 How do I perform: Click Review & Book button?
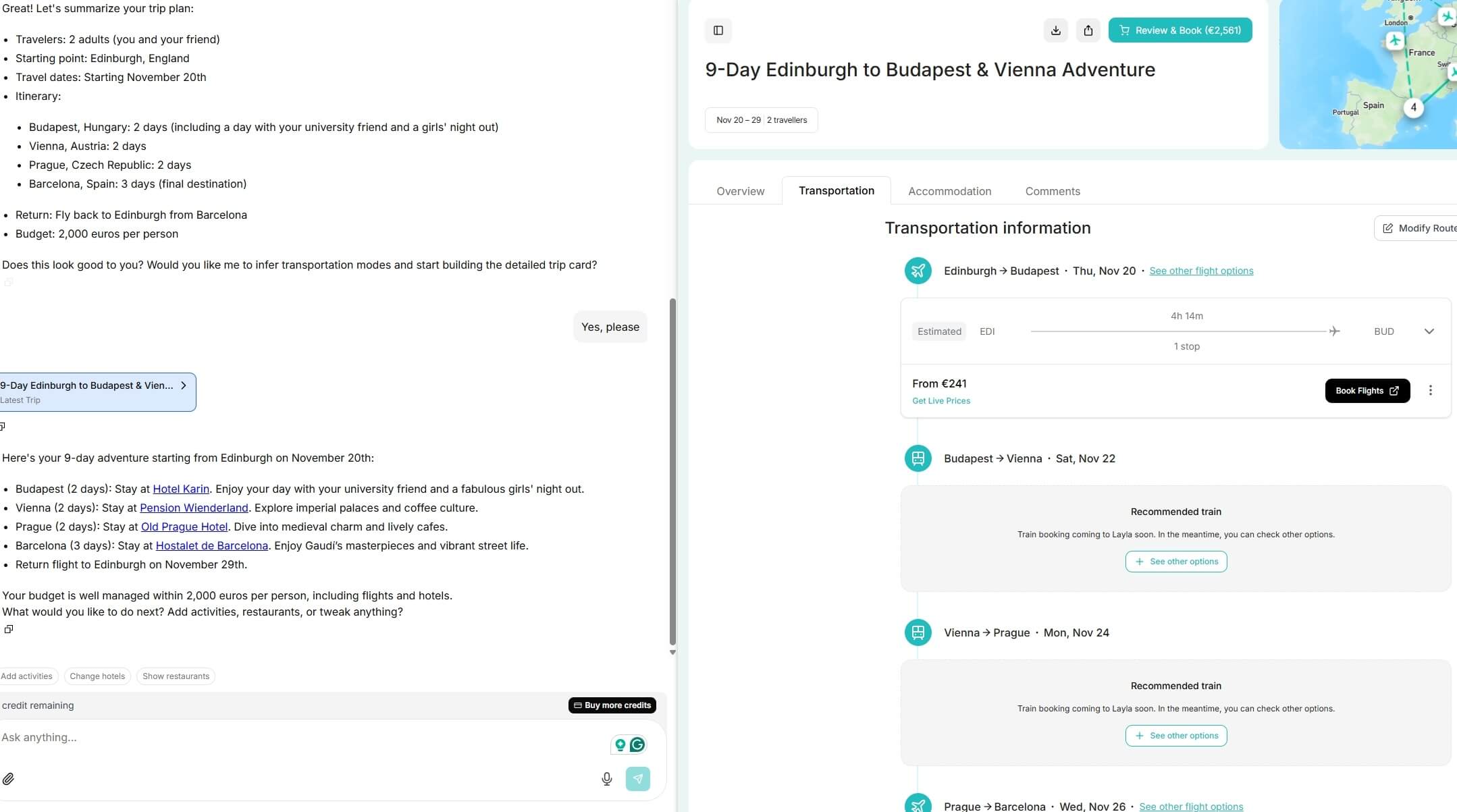click(x=1180, y=30)
